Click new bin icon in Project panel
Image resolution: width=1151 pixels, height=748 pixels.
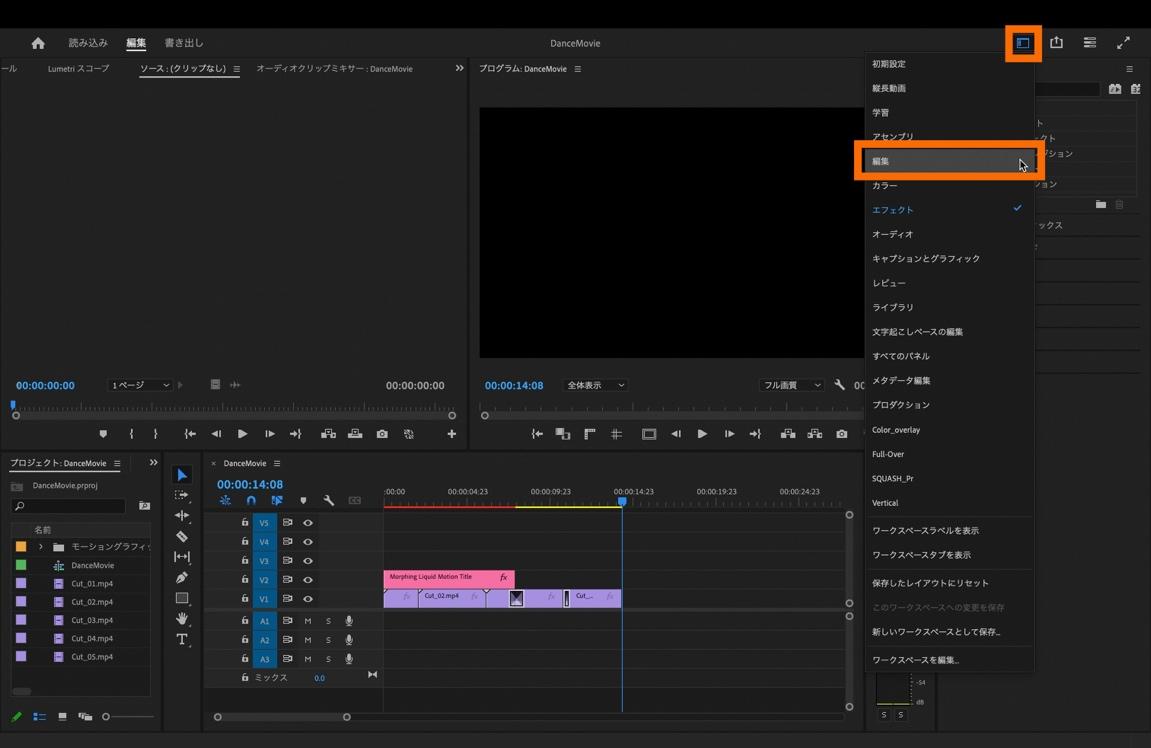145,506
